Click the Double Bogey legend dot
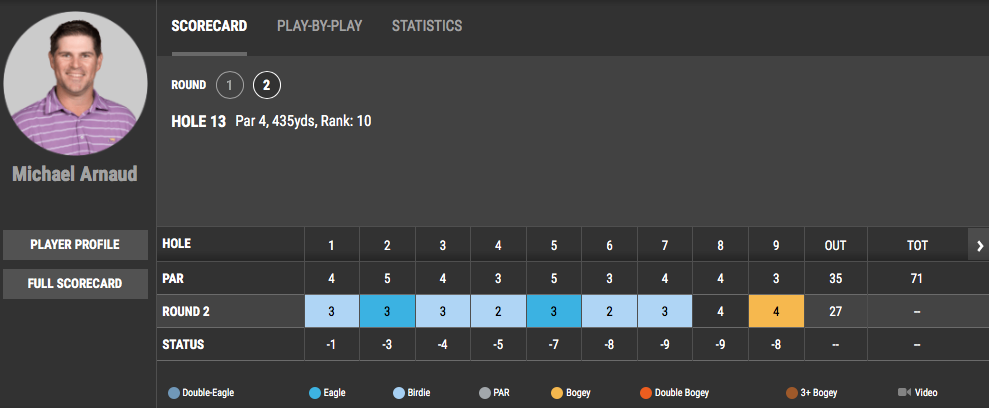This screenshot has width=989, height=408. [645, 393]
